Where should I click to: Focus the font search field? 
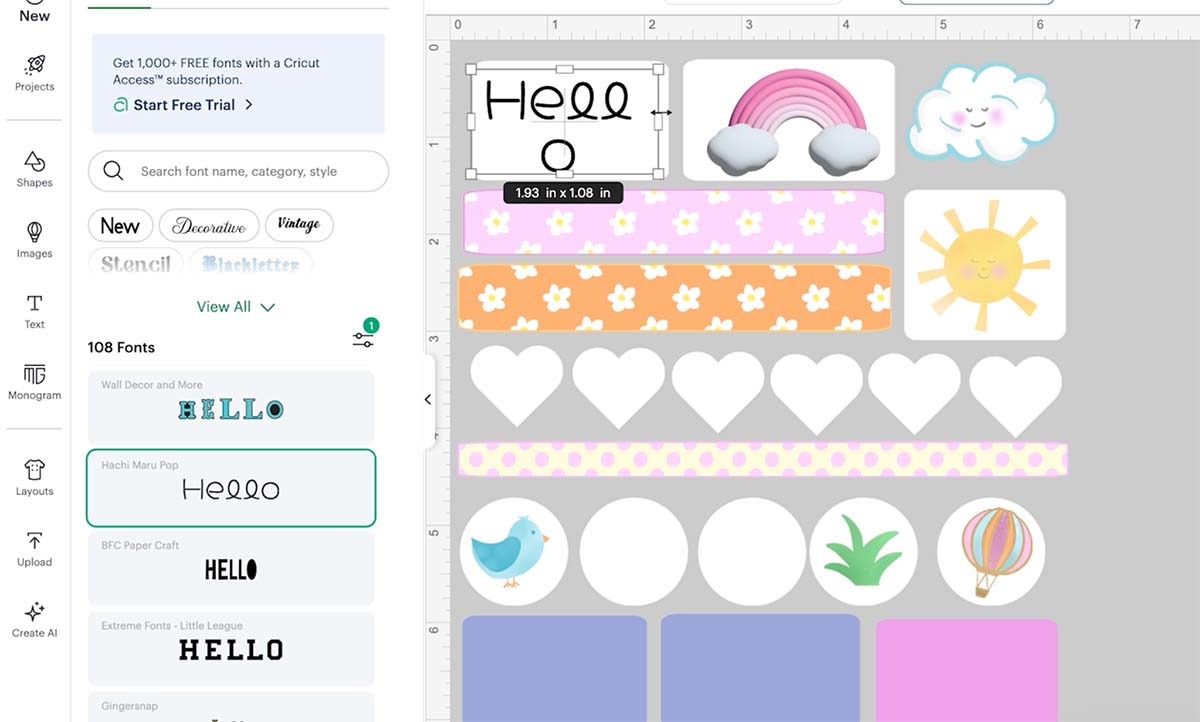[238, 171]
